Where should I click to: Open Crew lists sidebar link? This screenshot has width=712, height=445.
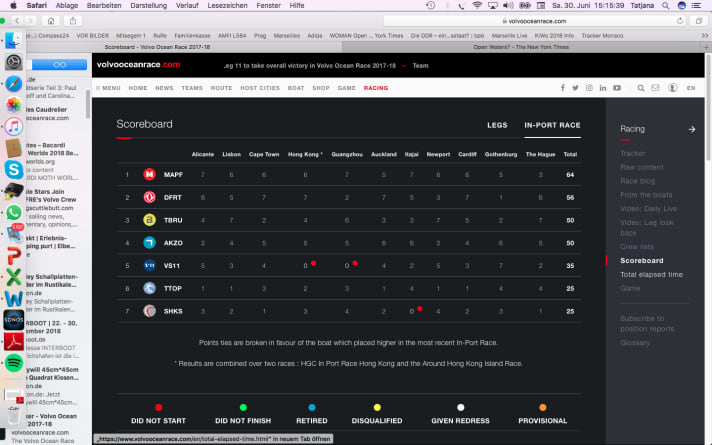coord(637,247)
